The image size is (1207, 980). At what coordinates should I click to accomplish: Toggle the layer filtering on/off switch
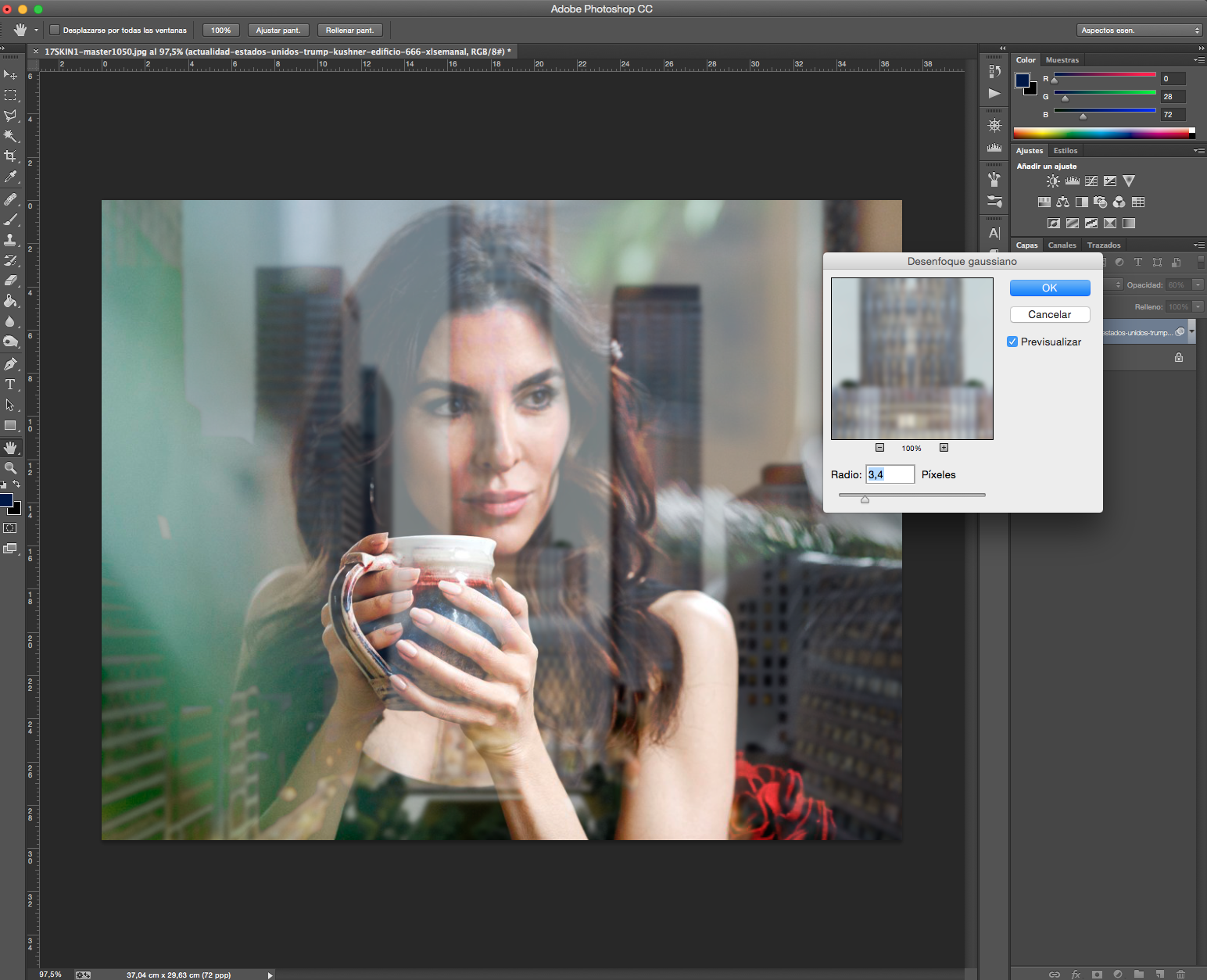[x=1201, y=263]
